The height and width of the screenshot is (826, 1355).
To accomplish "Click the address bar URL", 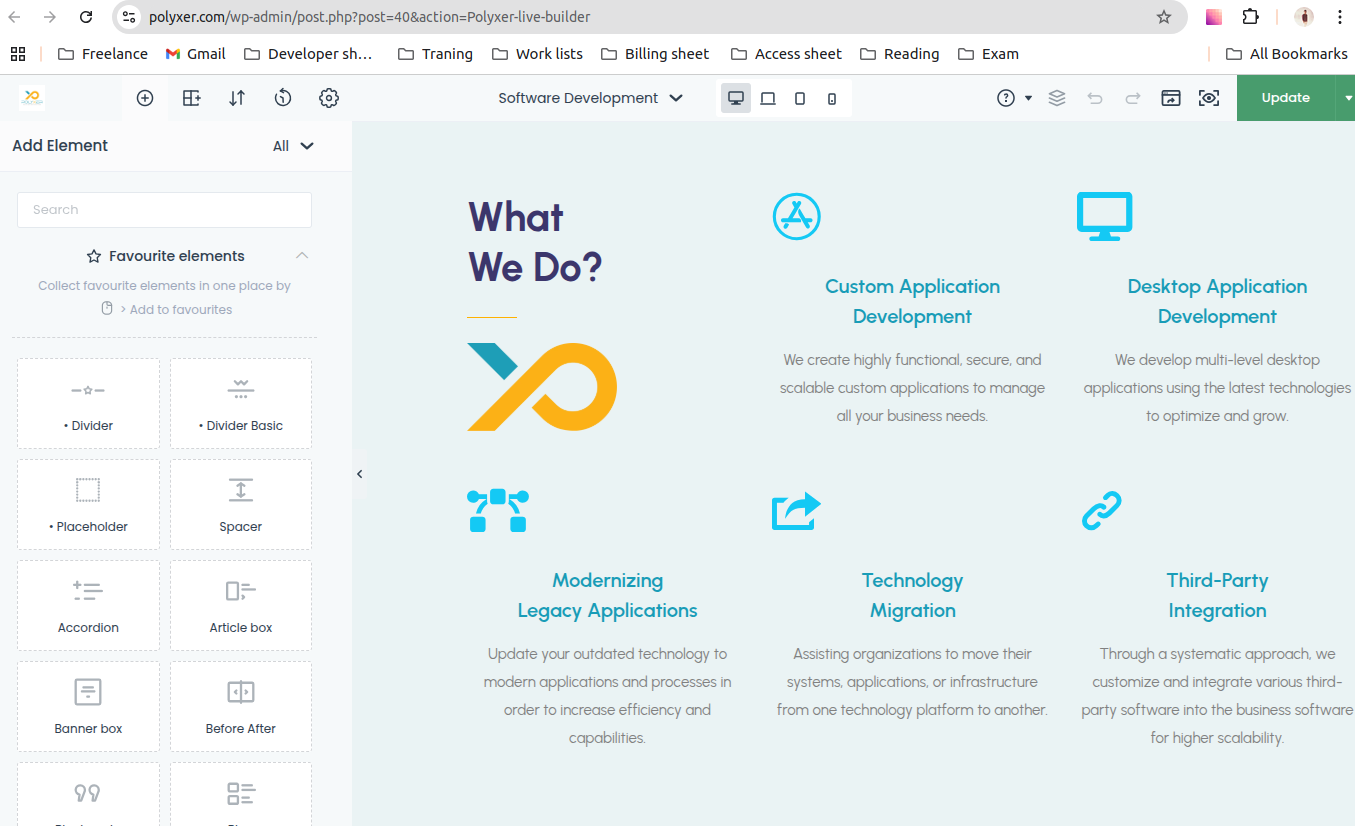I will (x=369, y=17).
